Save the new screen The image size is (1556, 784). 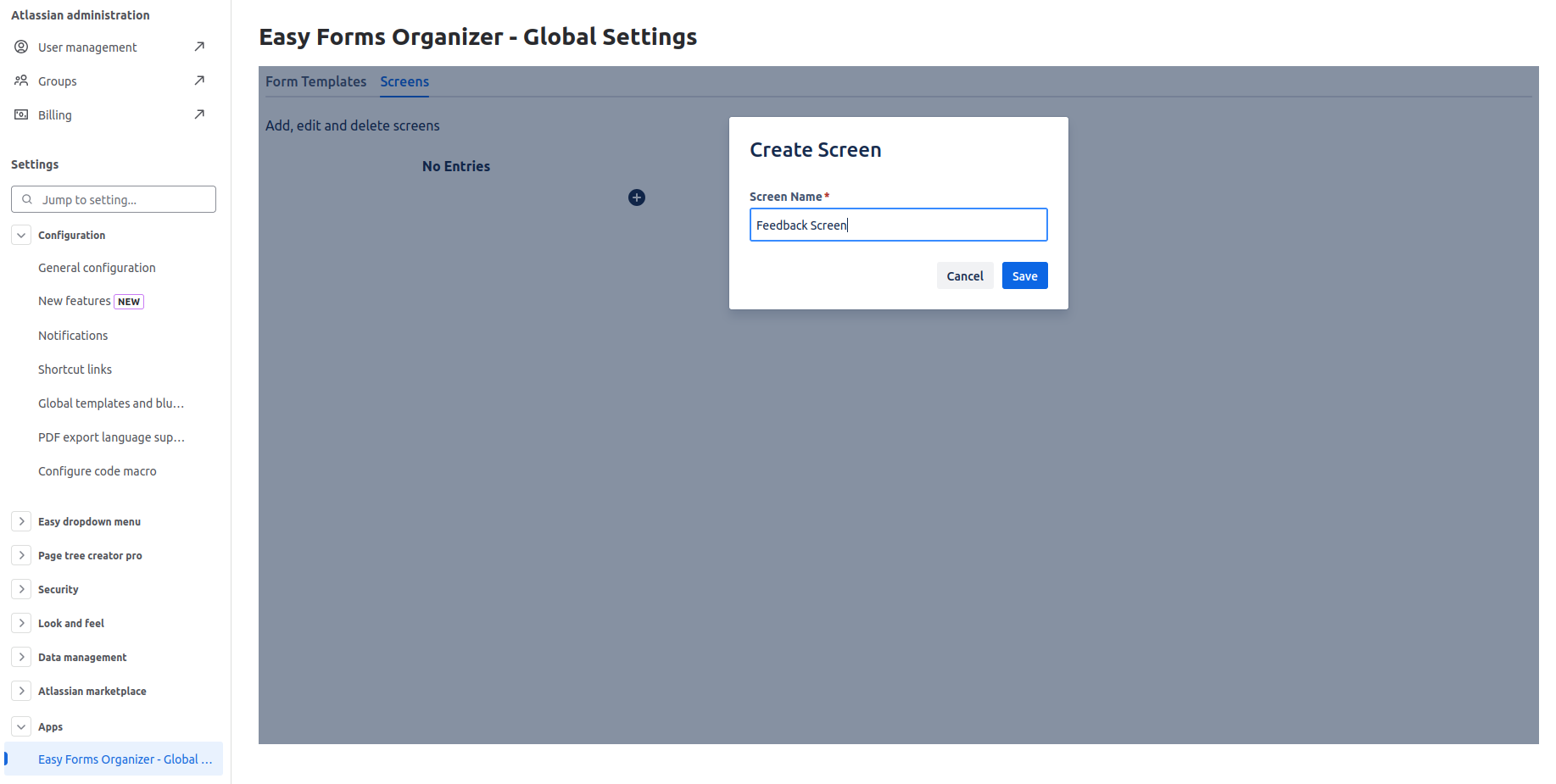pos(1024,275)
